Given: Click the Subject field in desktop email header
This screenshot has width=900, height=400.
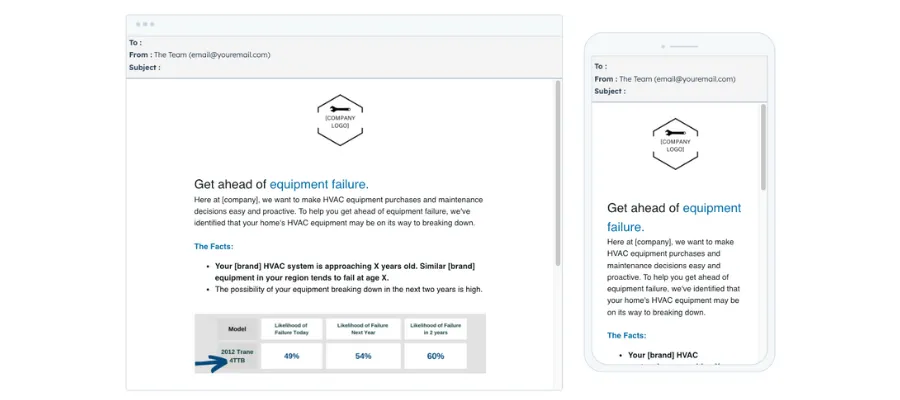Looking at the screenshot, I should [x=344, y=68].
